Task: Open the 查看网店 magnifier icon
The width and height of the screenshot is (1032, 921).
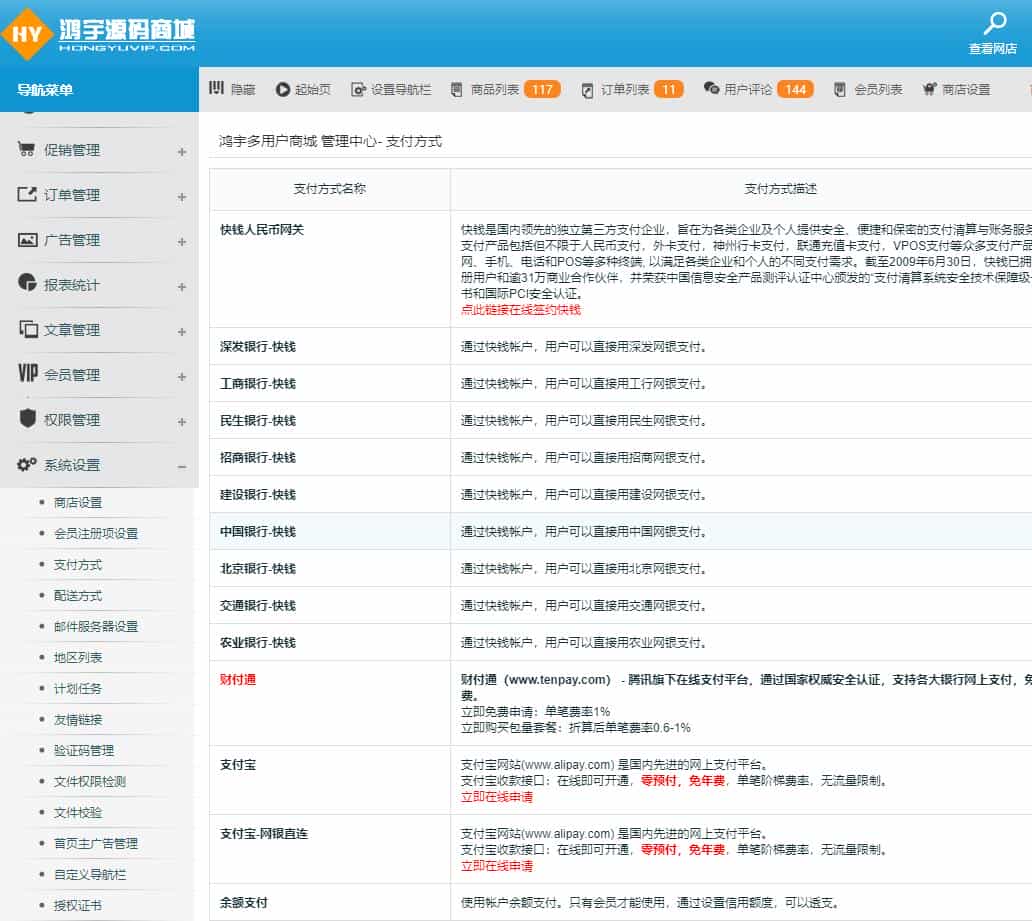Action: pos(994,23)
